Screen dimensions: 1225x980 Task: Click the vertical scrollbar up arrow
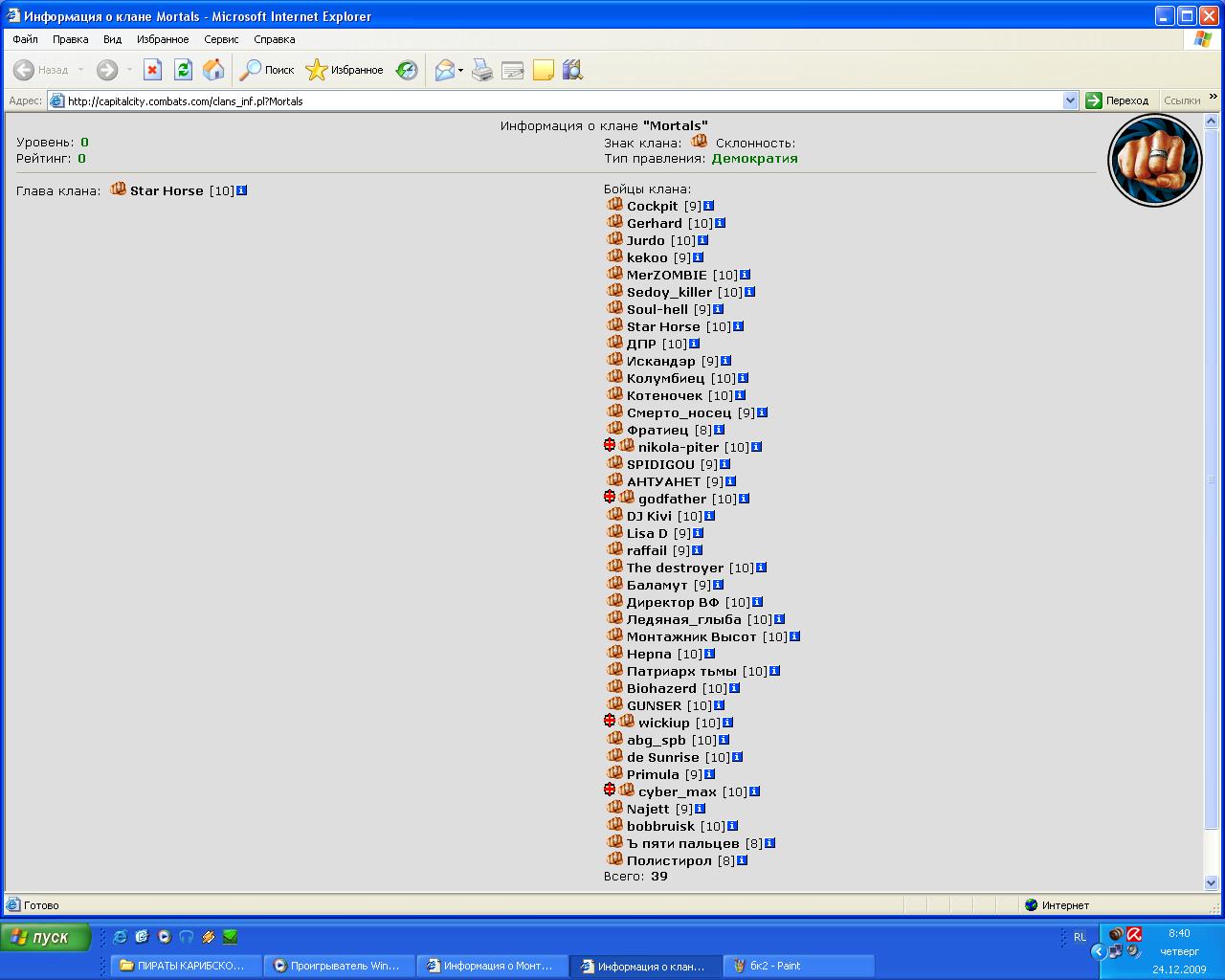coord(1212,122)
